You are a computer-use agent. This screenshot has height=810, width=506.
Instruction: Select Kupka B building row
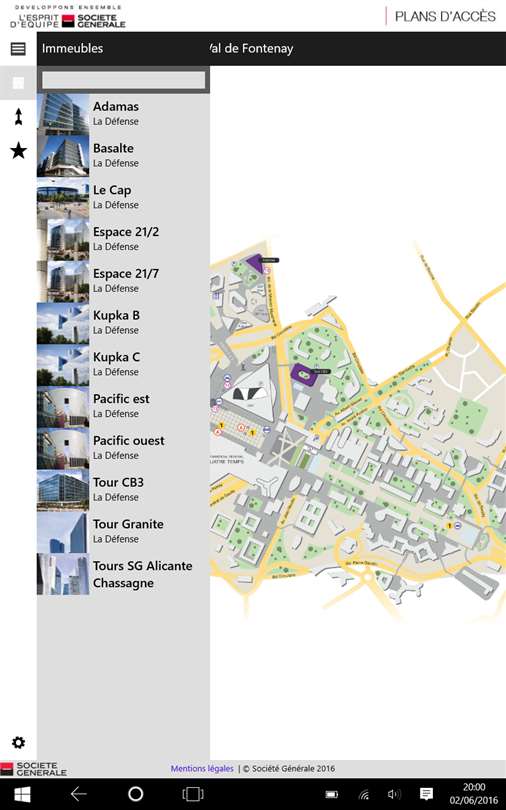123,323
